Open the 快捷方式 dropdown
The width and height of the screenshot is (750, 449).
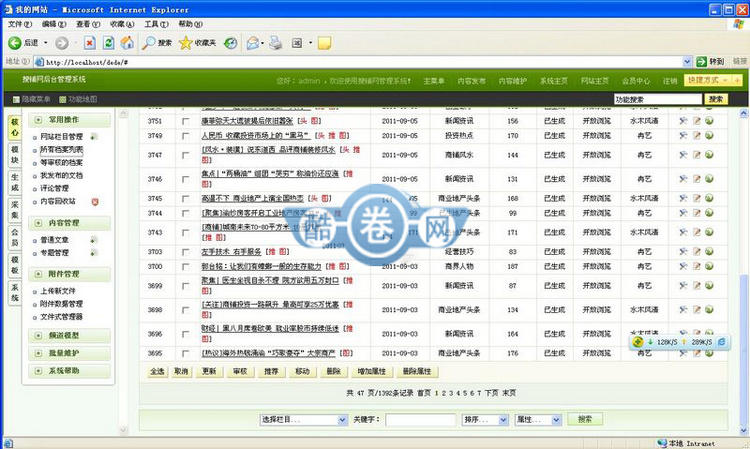[x=707, y=80]
